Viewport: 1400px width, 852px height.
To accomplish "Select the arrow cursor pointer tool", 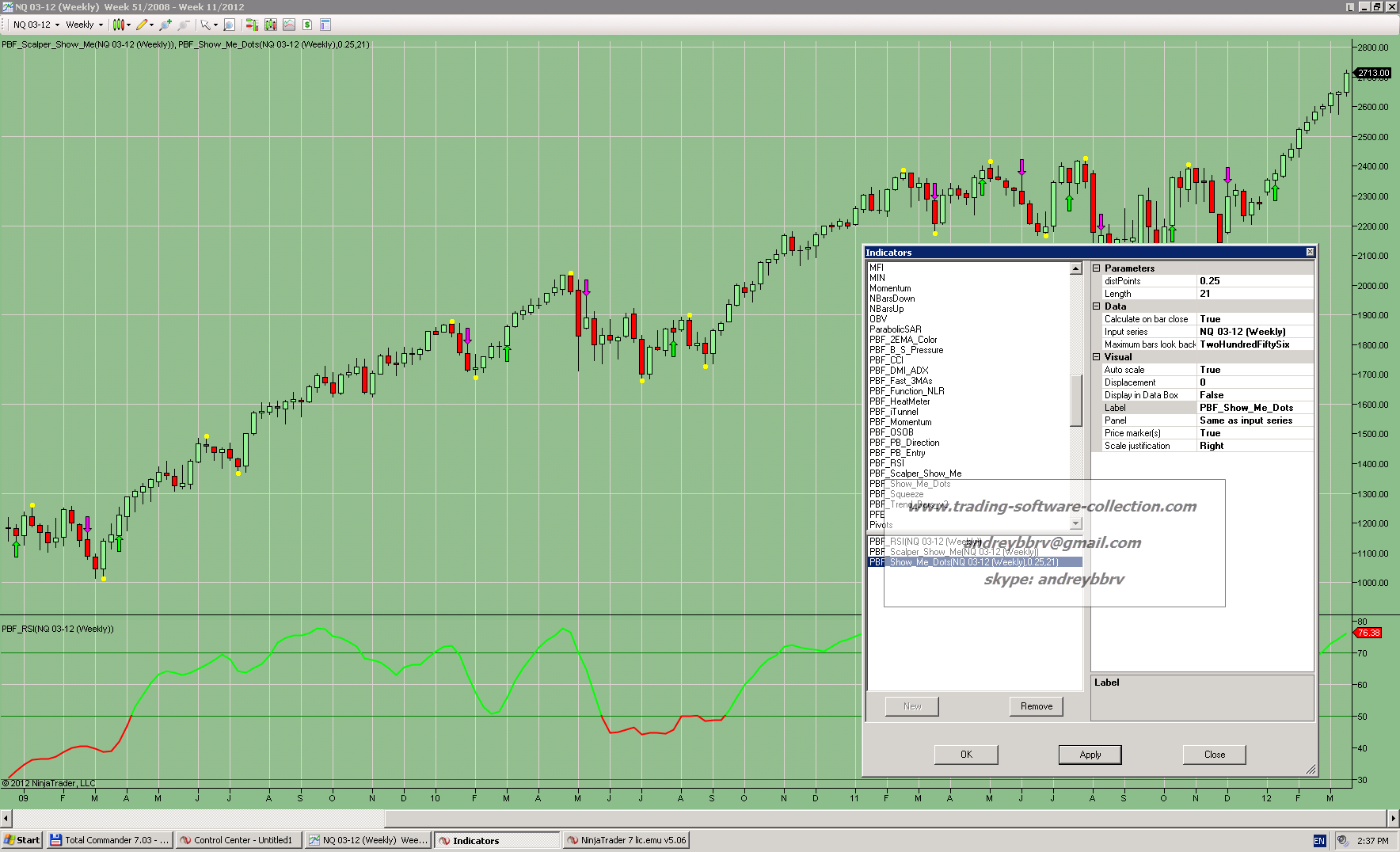I will click(x=205, y=25).
